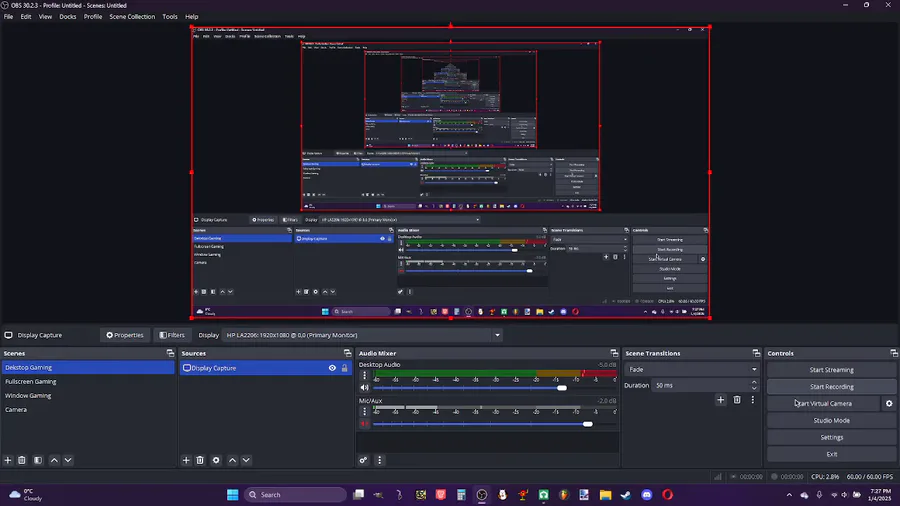Select the Fullscreen Gaming scene

pyautogui.click(x=88, y=382)
